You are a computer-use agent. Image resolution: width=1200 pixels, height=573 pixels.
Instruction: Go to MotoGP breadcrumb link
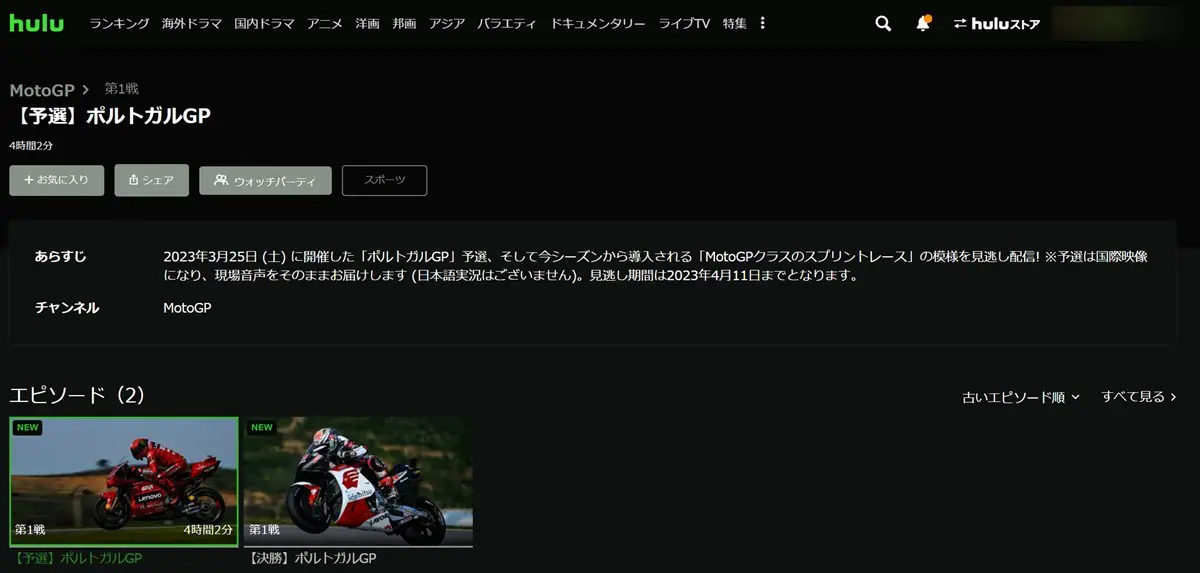tap(42, 90)
